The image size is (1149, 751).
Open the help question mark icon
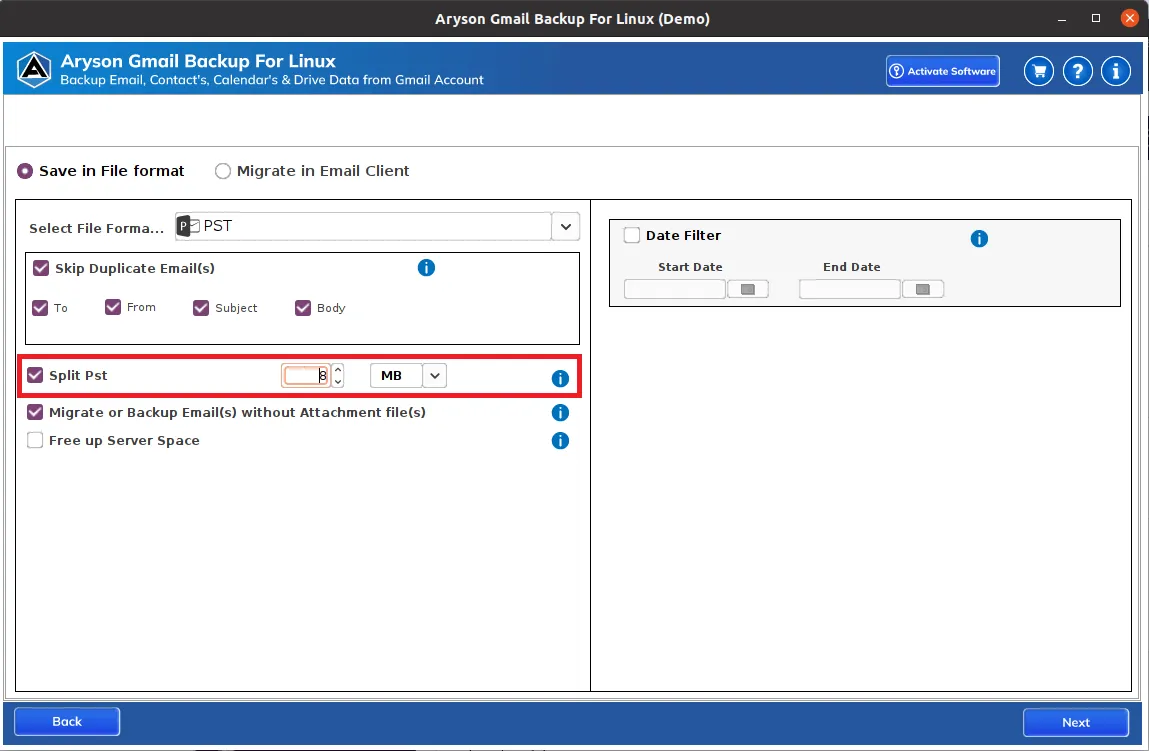tap(1077, 71)
